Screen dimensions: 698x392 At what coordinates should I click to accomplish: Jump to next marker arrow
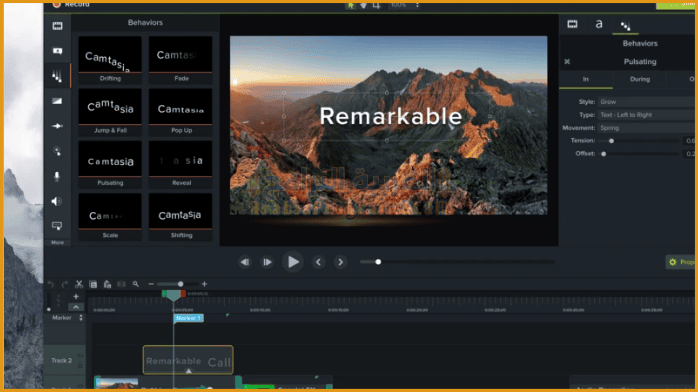341,262
